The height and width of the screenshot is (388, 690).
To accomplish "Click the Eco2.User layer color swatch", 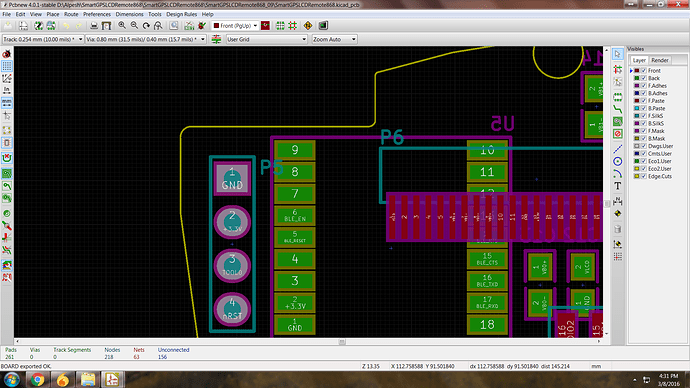I will click(x=636, y=168).
